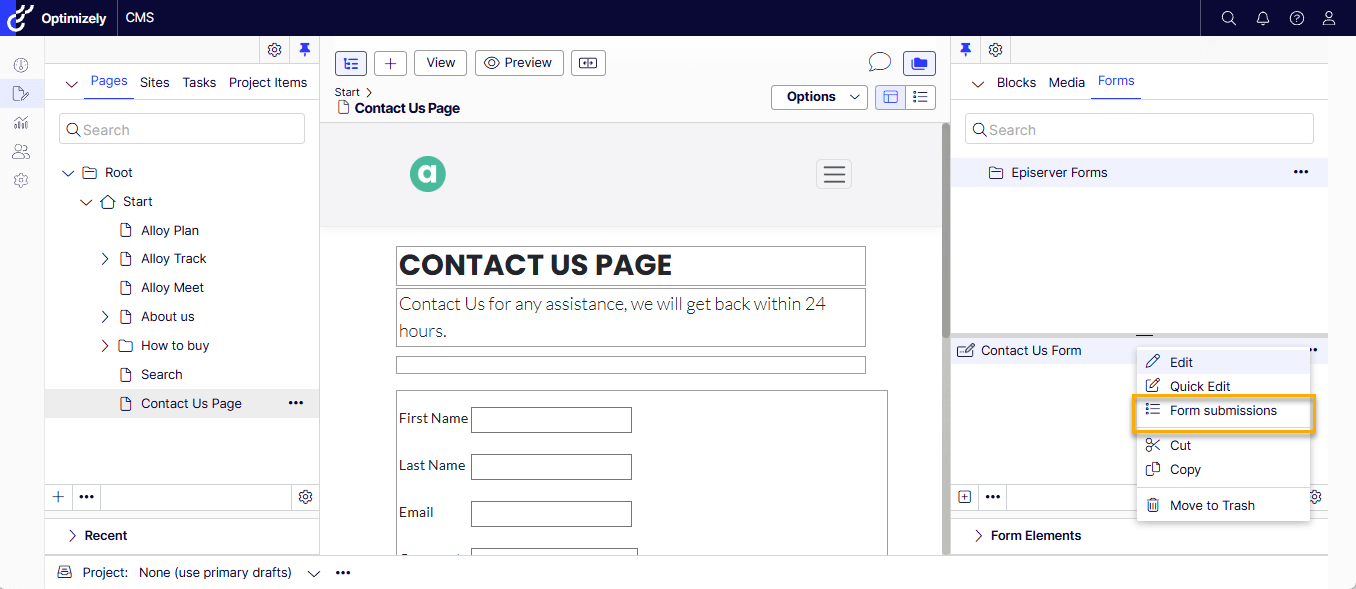
Task: Toggle the navigation tree pane button
Action: (351, 63)
